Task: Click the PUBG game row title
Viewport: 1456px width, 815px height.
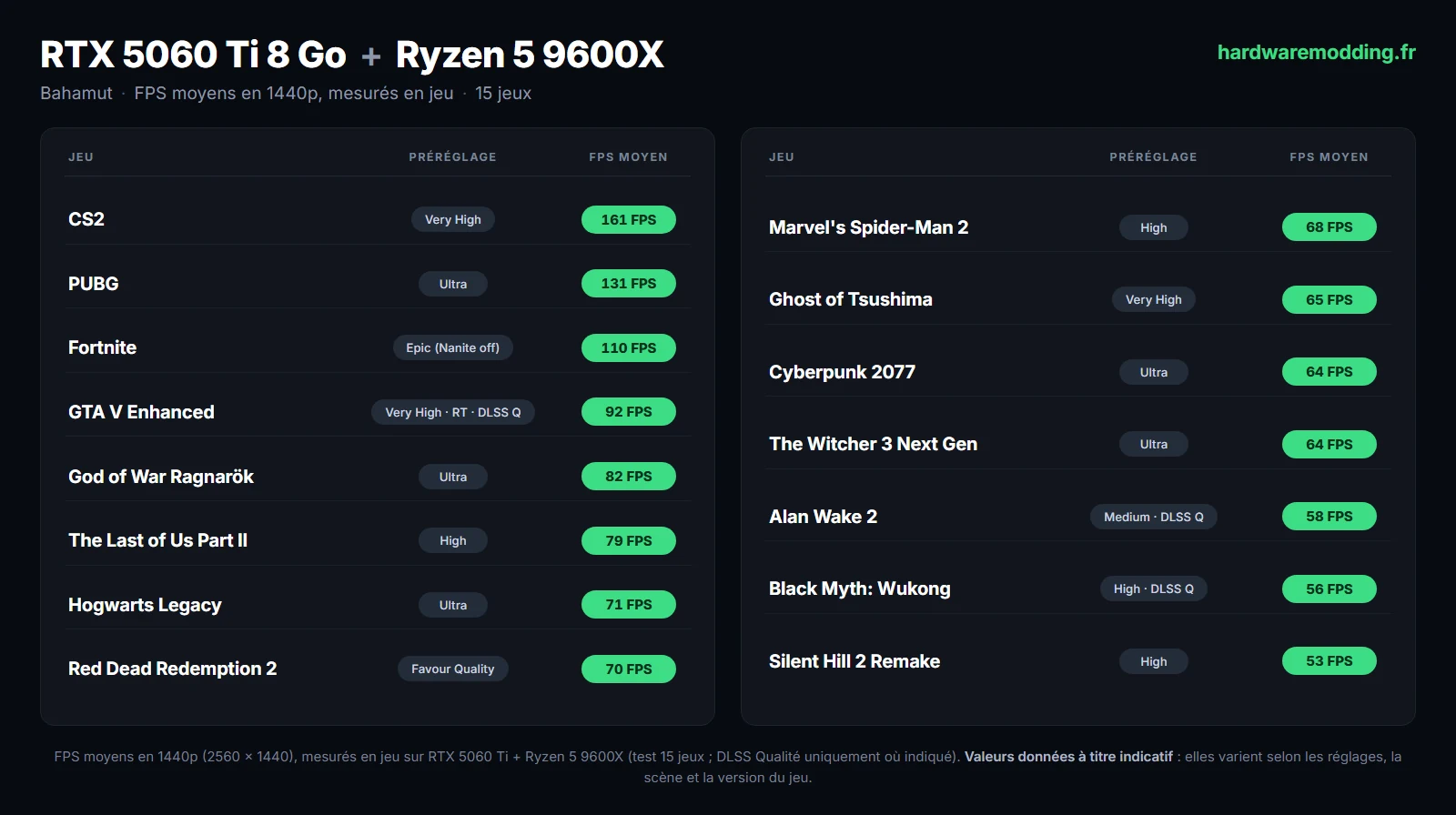Action: [94, 284]
